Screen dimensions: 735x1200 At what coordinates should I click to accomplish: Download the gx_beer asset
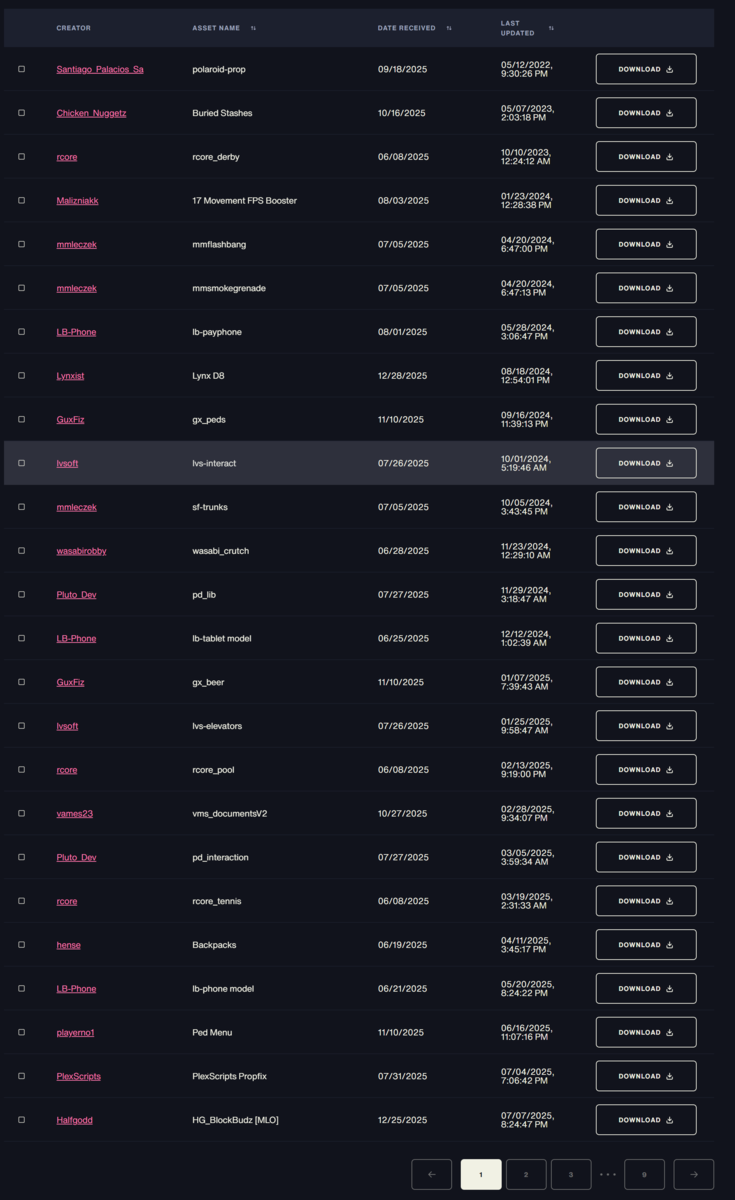tap(646, 682)
